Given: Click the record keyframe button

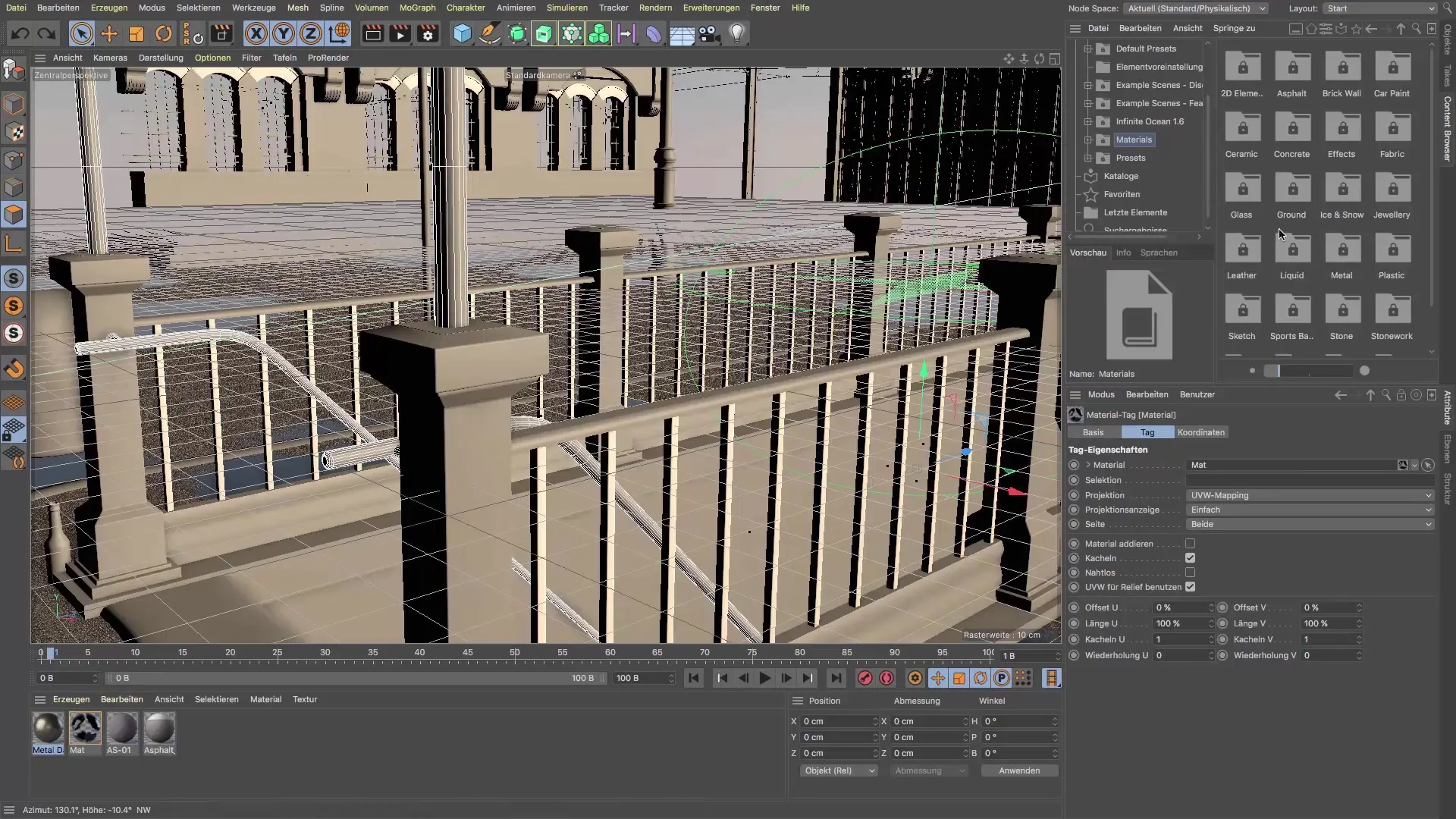Looking at the screenshot, I should click(864, 678).
